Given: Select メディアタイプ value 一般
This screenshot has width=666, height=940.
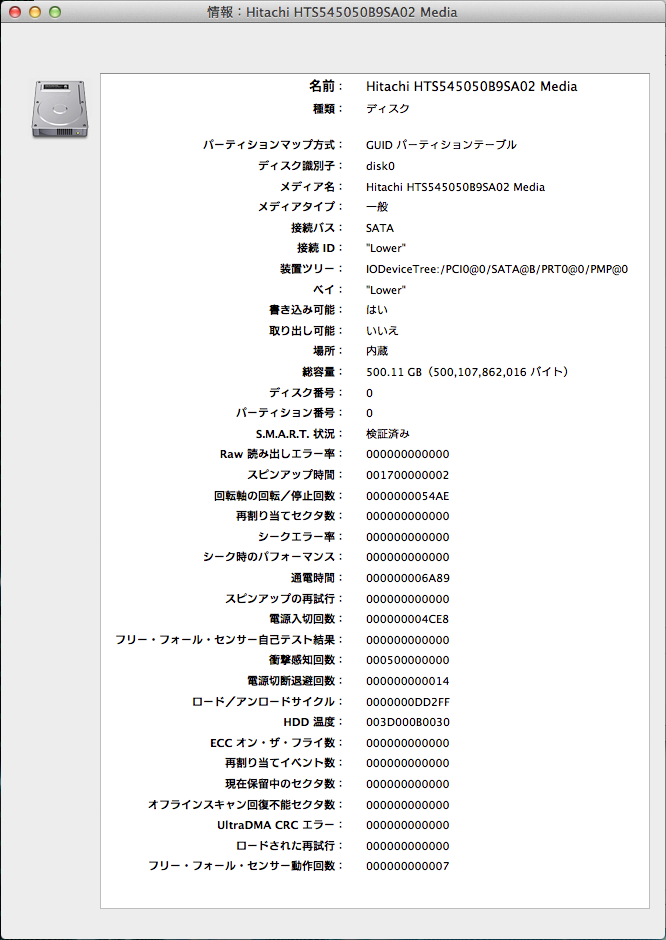Looking at the screenshot, I should (x=377, y=206).
